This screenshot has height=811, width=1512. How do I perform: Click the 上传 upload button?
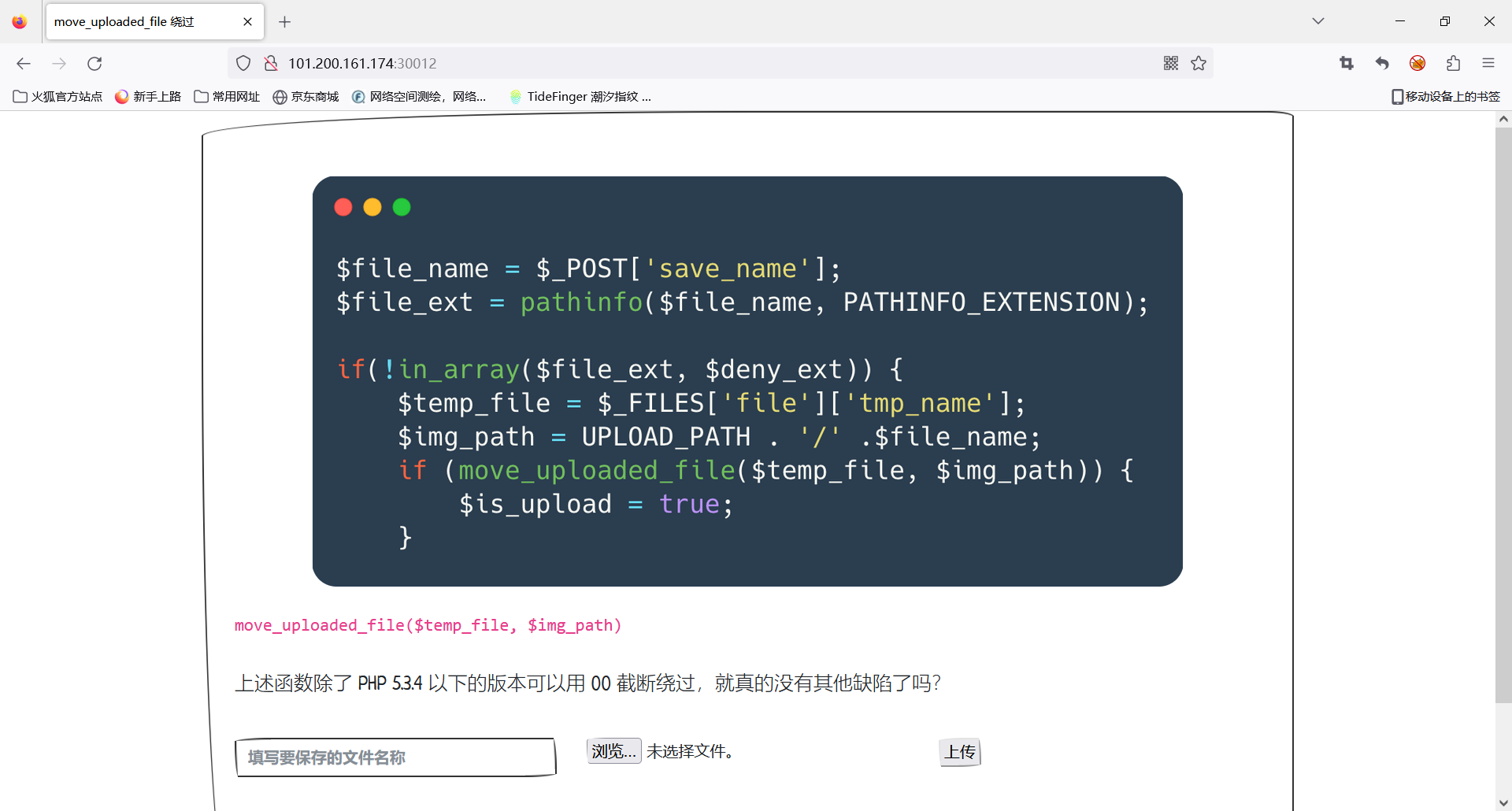[x=960, y=753]
